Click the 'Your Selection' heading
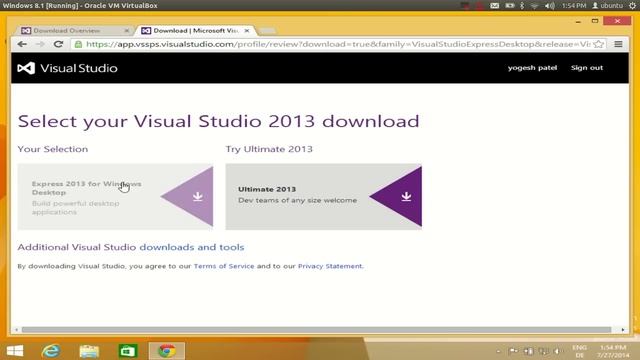 [x=53, y=149]
